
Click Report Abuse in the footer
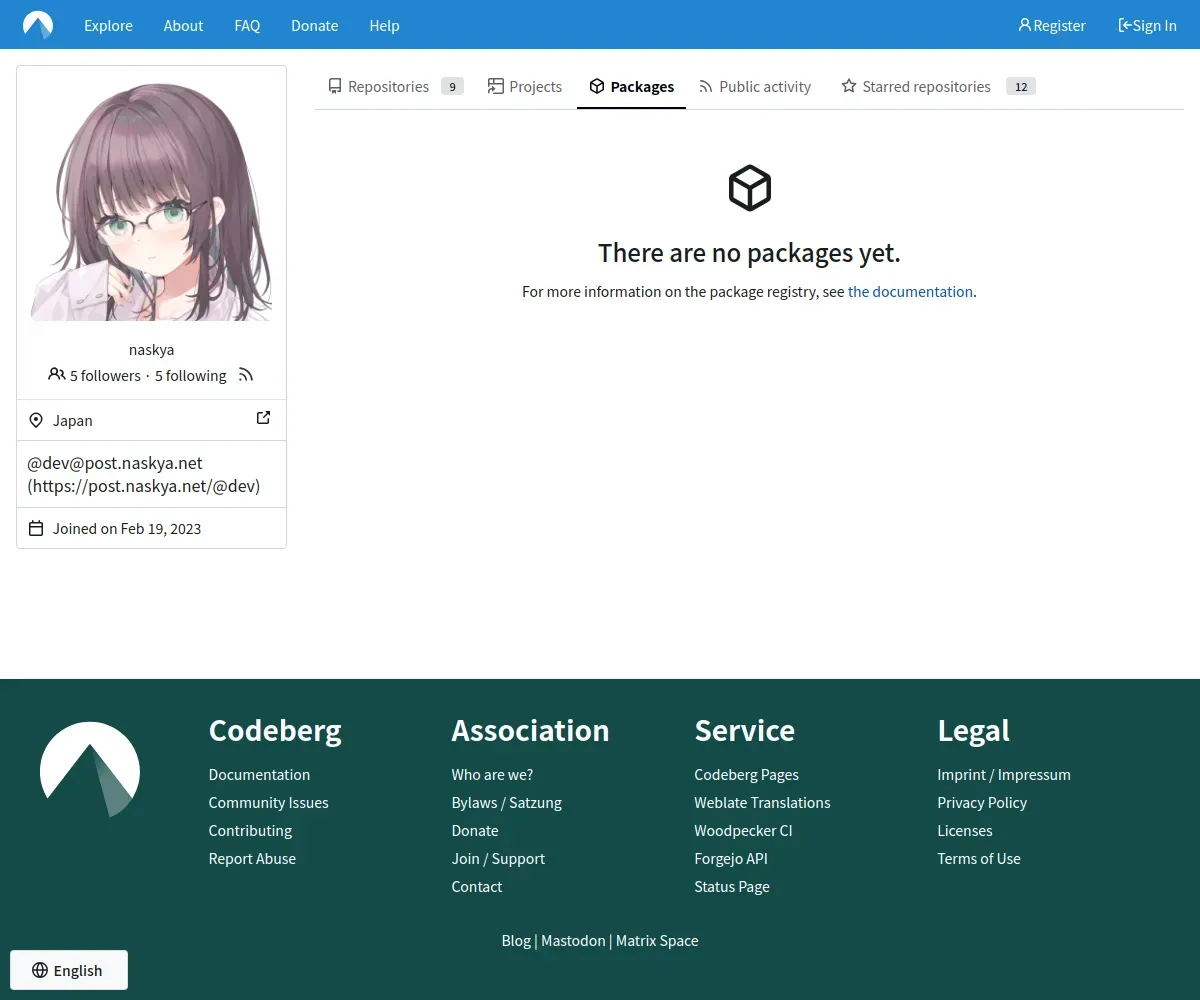pos(252,859)
